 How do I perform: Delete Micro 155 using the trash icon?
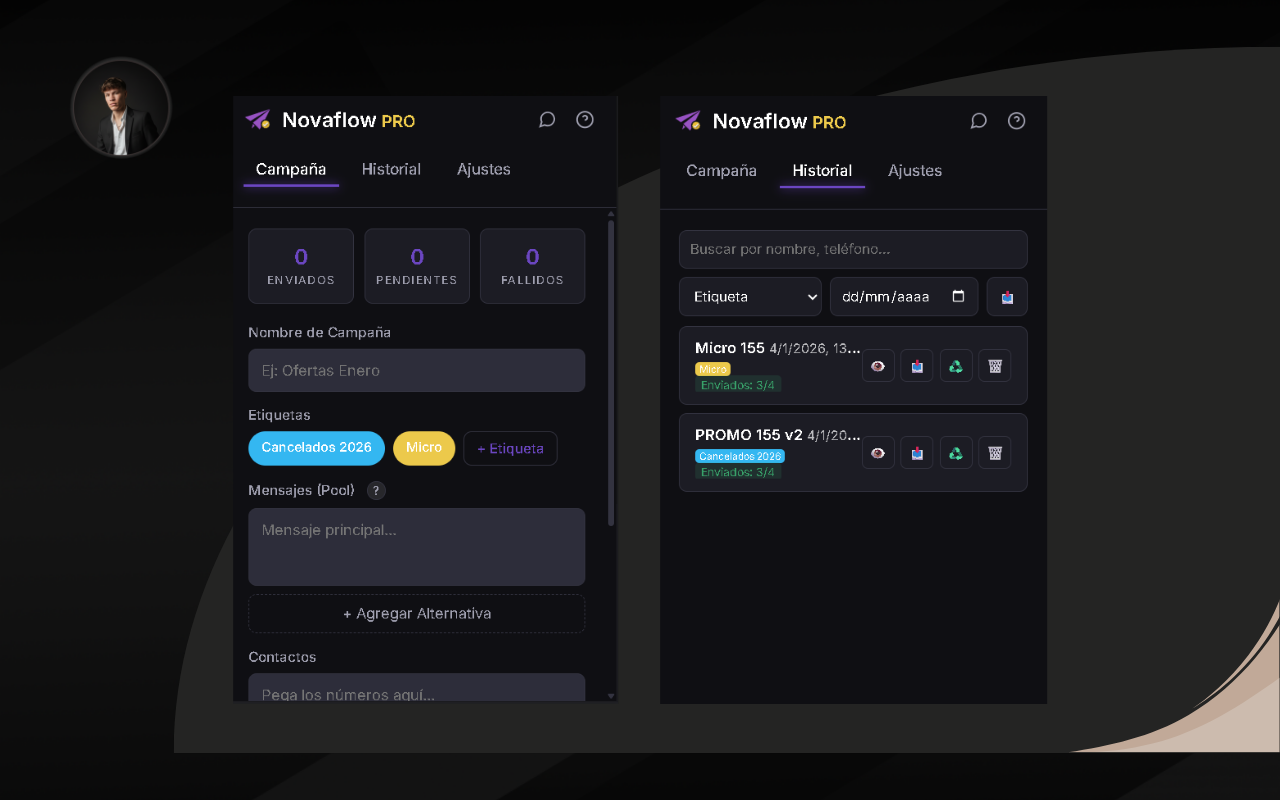(x=995, y=365)
